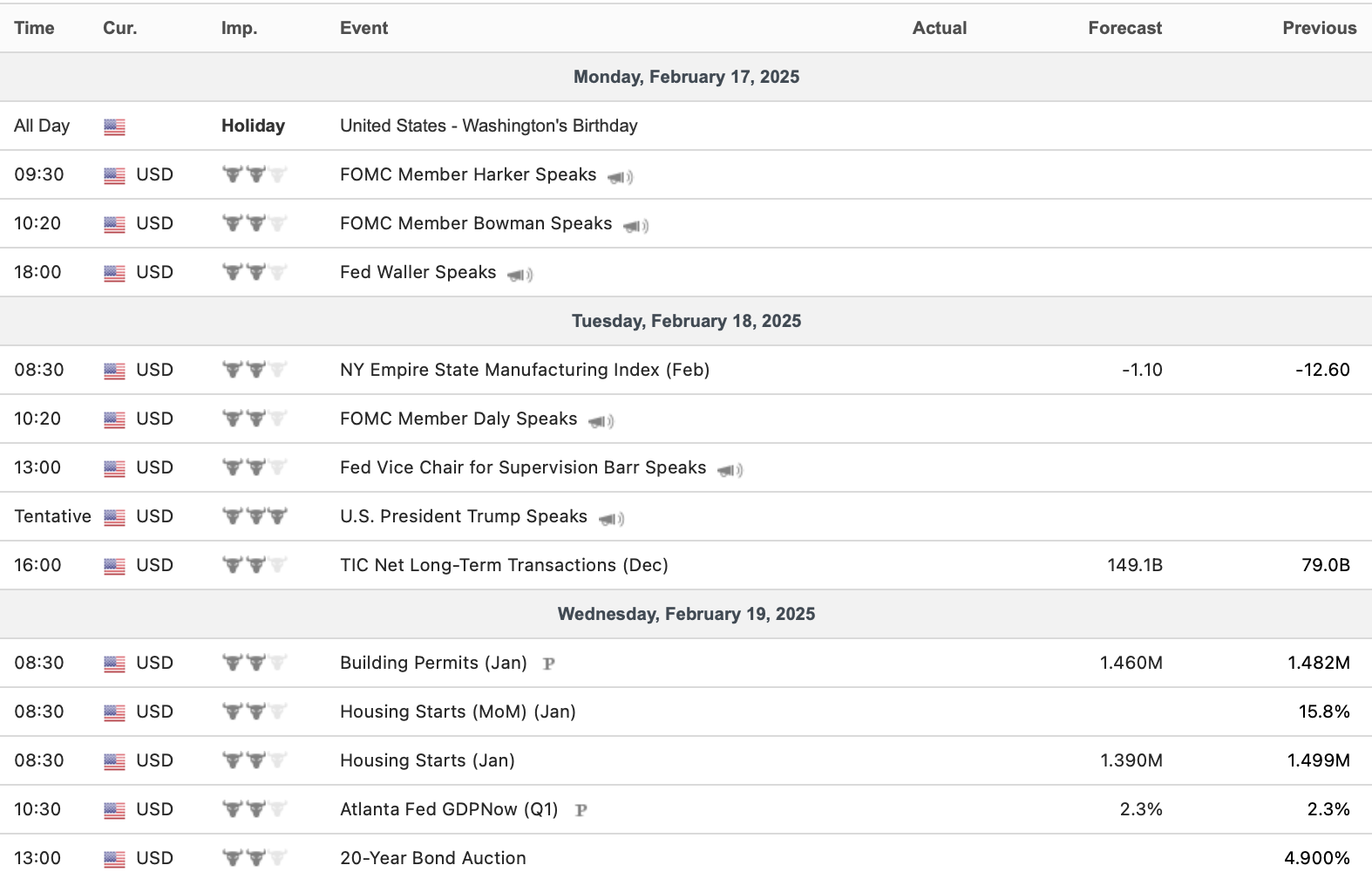Image resolution: width=1372 pixels, height=872 pixels.
Task: Select the Tuesday, February 18 date header
Action: 686,321
